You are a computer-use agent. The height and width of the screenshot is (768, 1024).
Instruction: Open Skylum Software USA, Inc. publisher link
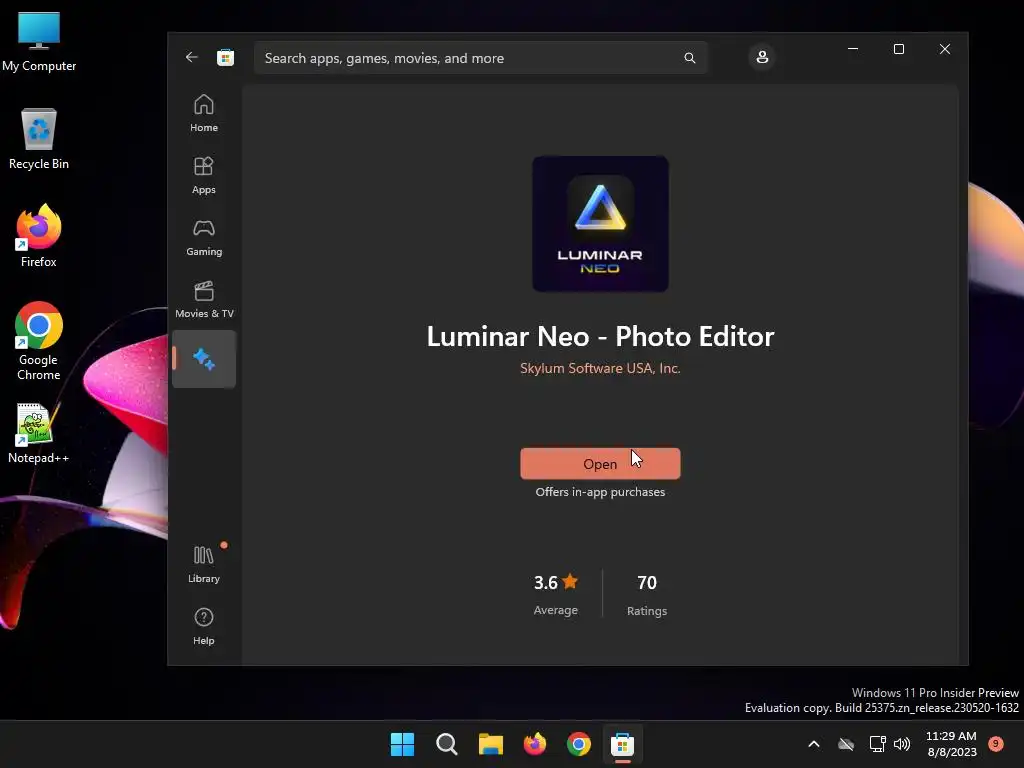point(600,368)
